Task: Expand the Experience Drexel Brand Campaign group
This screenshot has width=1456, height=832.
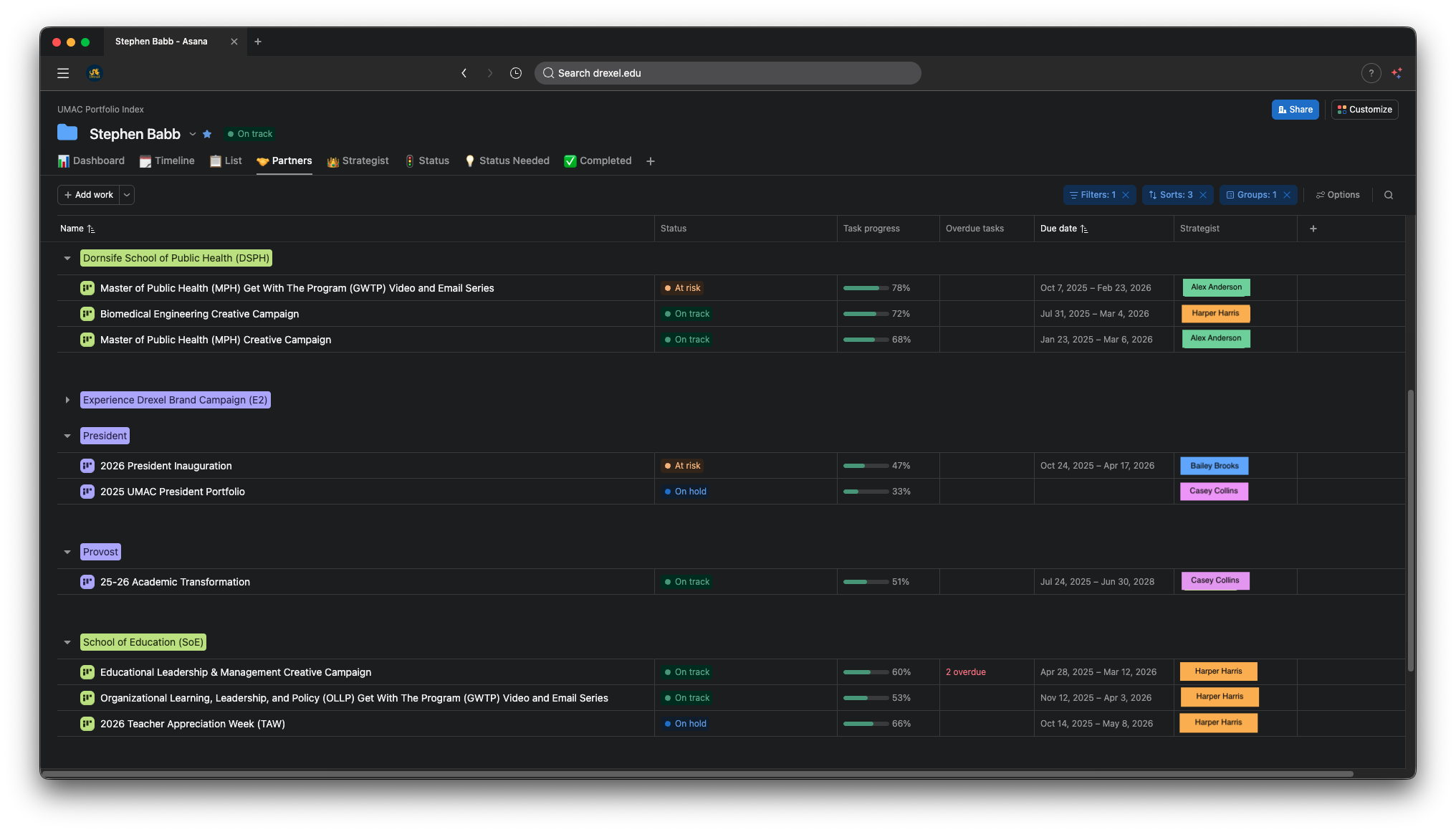Action: (x=67, y=400)
